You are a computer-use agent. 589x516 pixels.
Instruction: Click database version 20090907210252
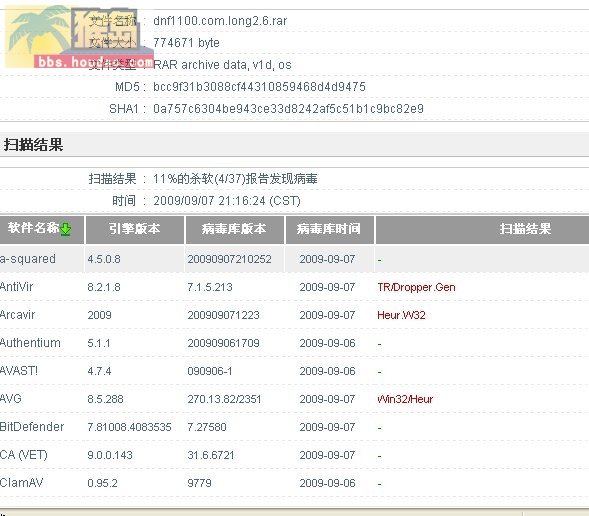tap(230, 259)
